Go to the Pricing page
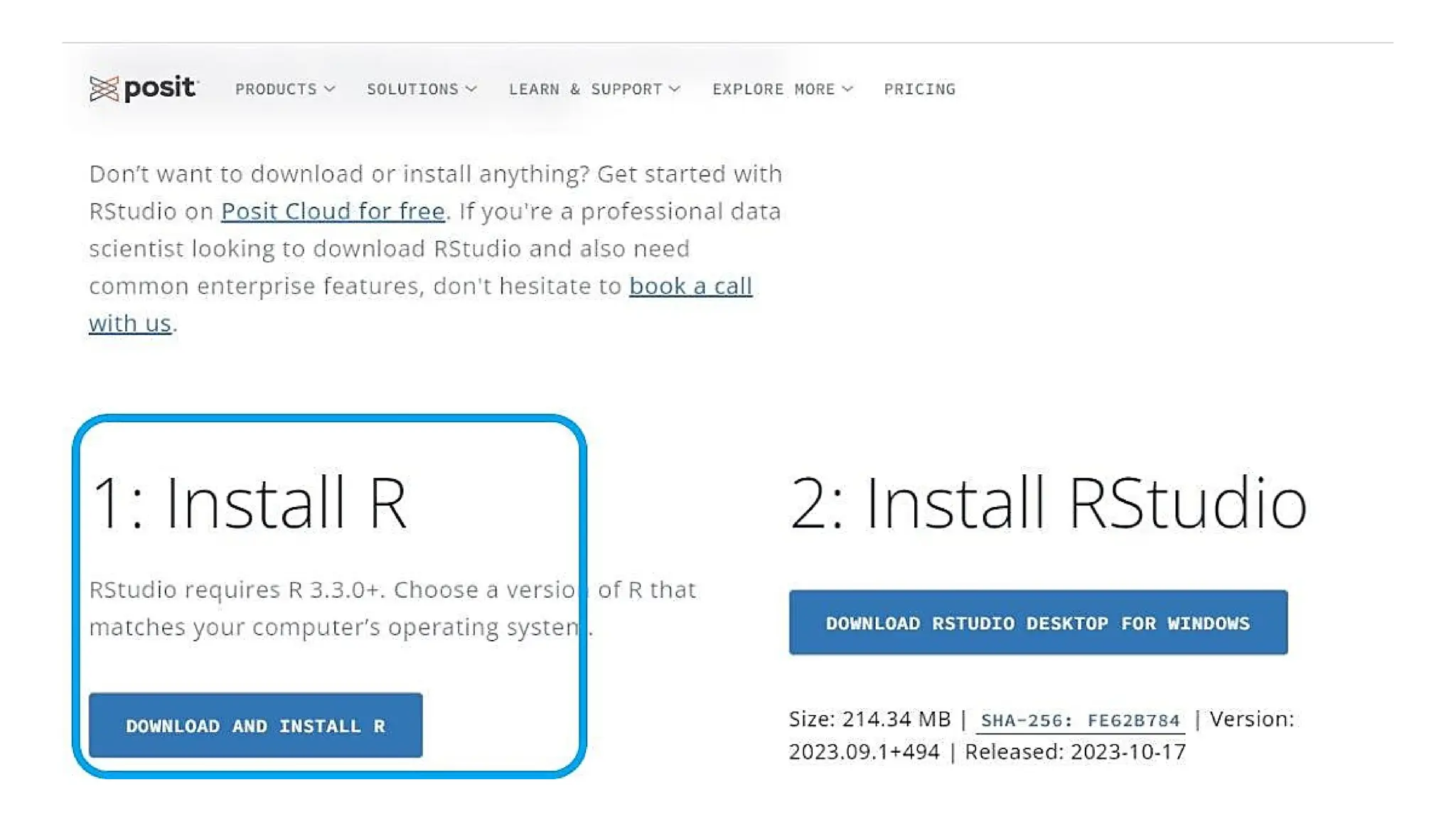Viewport: 1456px width, 819px height. [x=919, y=89]
